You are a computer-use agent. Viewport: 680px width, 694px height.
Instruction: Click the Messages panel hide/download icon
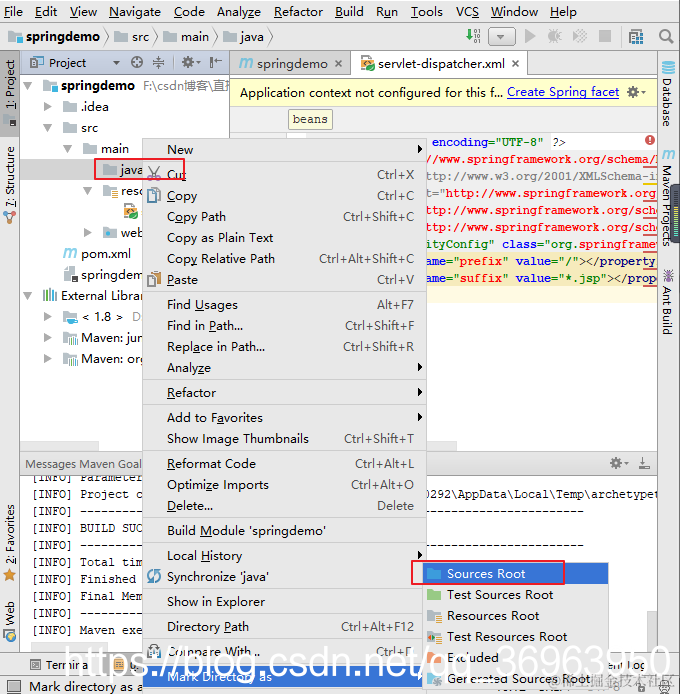[x=644, y=463]
